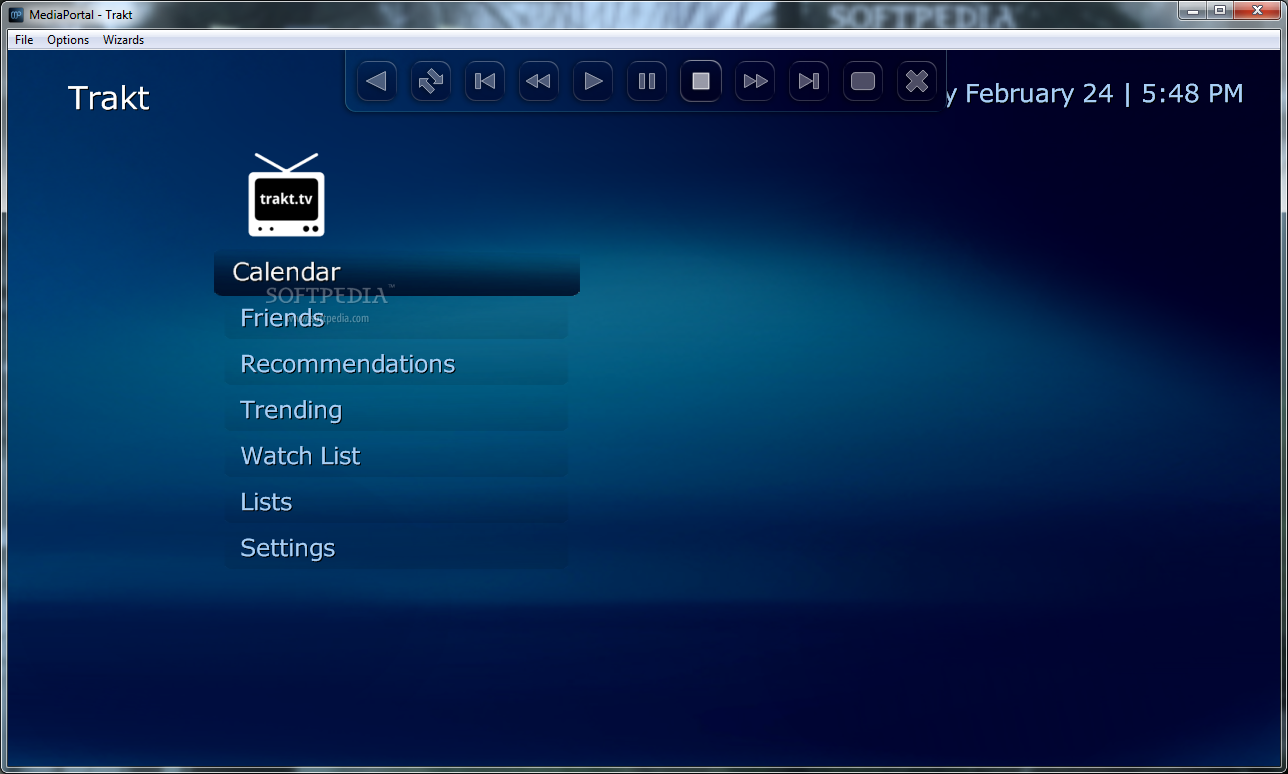Click the rewind button
This screenshot has width=1288, height=774.
539,81
